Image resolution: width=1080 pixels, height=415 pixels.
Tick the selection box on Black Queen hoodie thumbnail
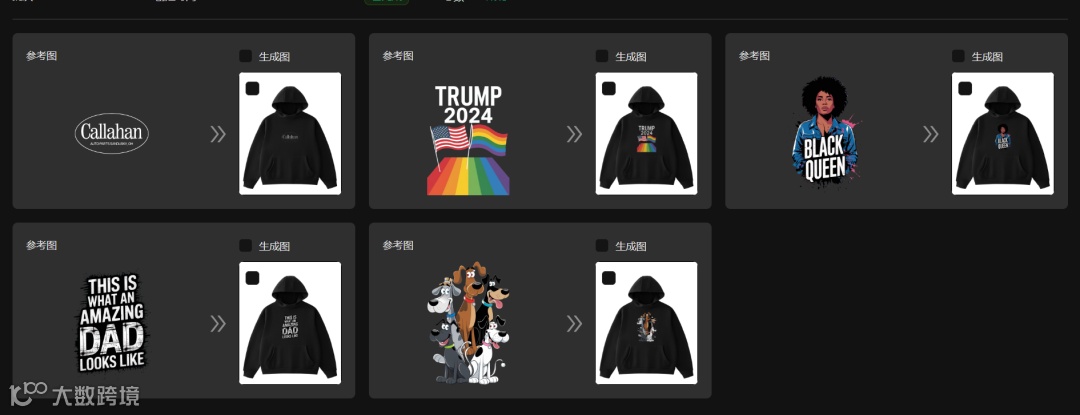pos(965,88)
